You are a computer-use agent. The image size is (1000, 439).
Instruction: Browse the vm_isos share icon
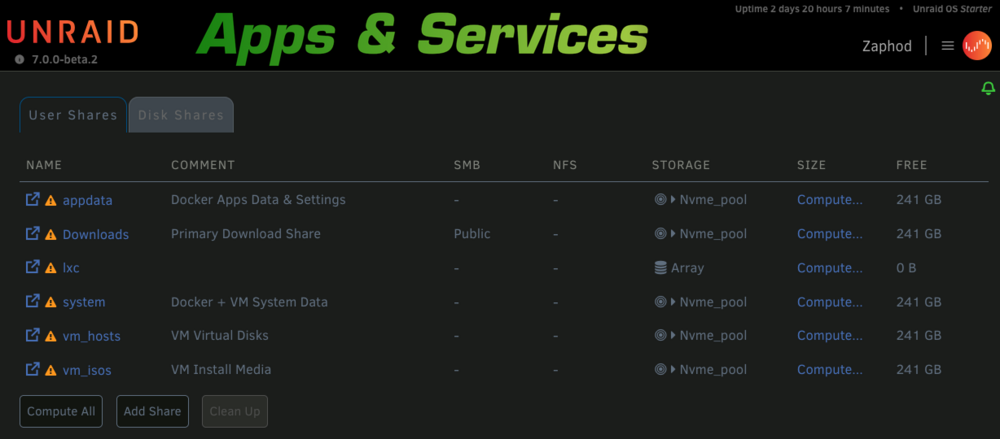tap(32, 369)
